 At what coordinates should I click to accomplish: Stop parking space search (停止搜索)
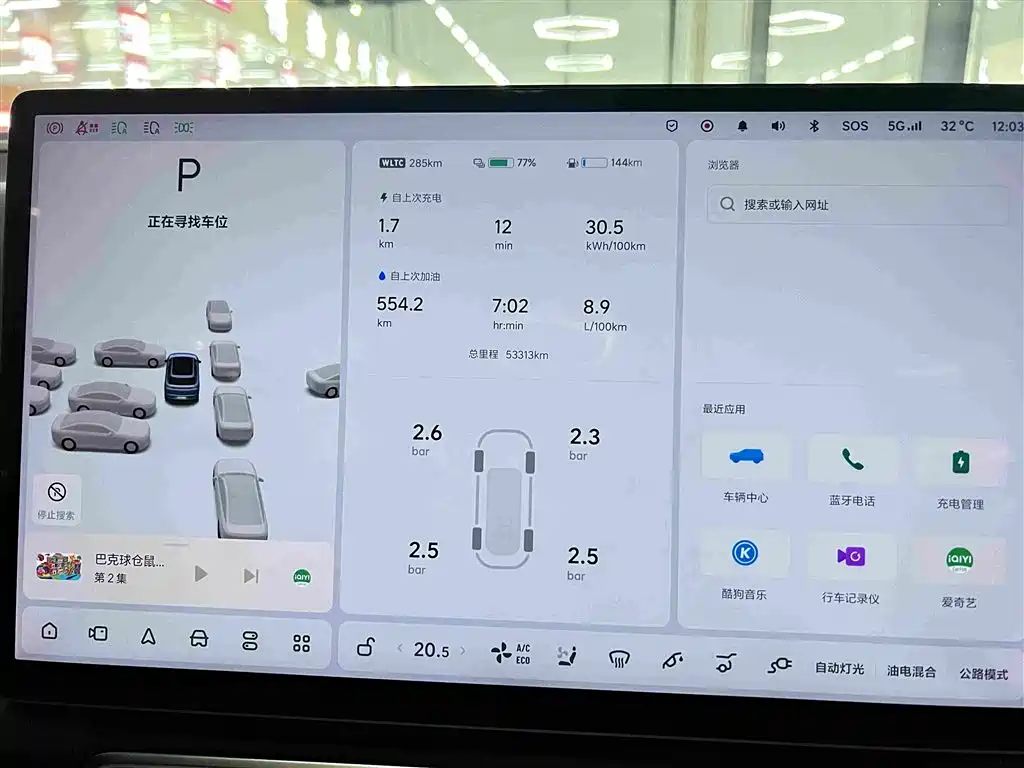(x=57, y=500)
